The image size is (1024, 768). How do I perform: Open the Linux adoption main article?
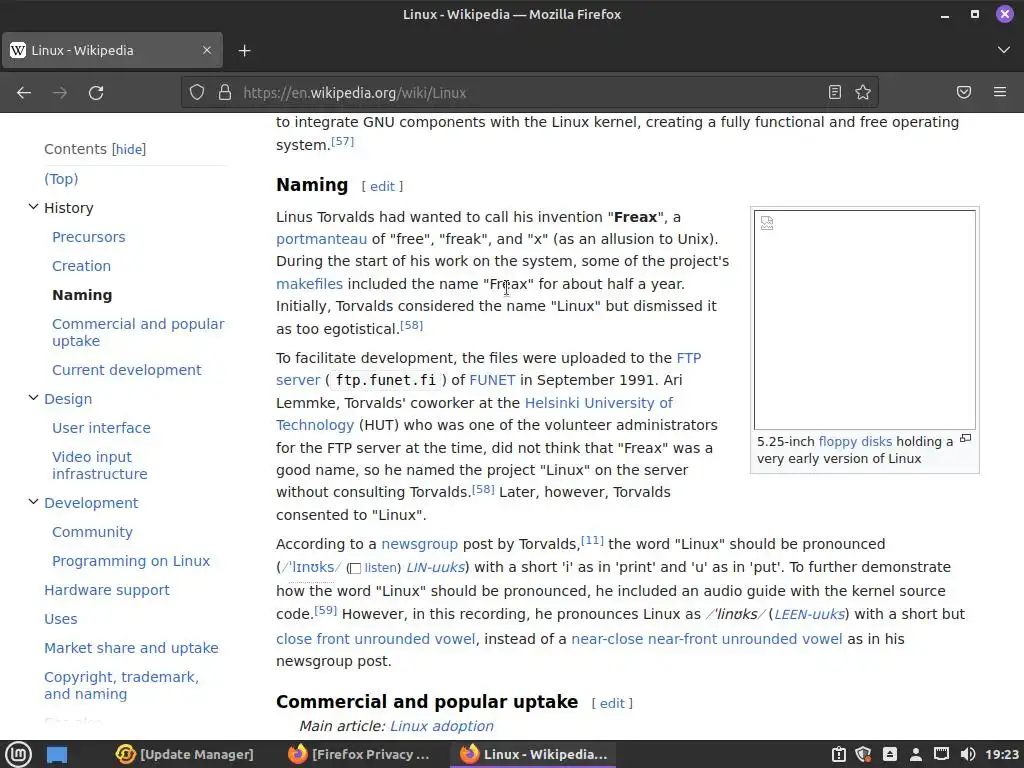click(x=441, y=726)
